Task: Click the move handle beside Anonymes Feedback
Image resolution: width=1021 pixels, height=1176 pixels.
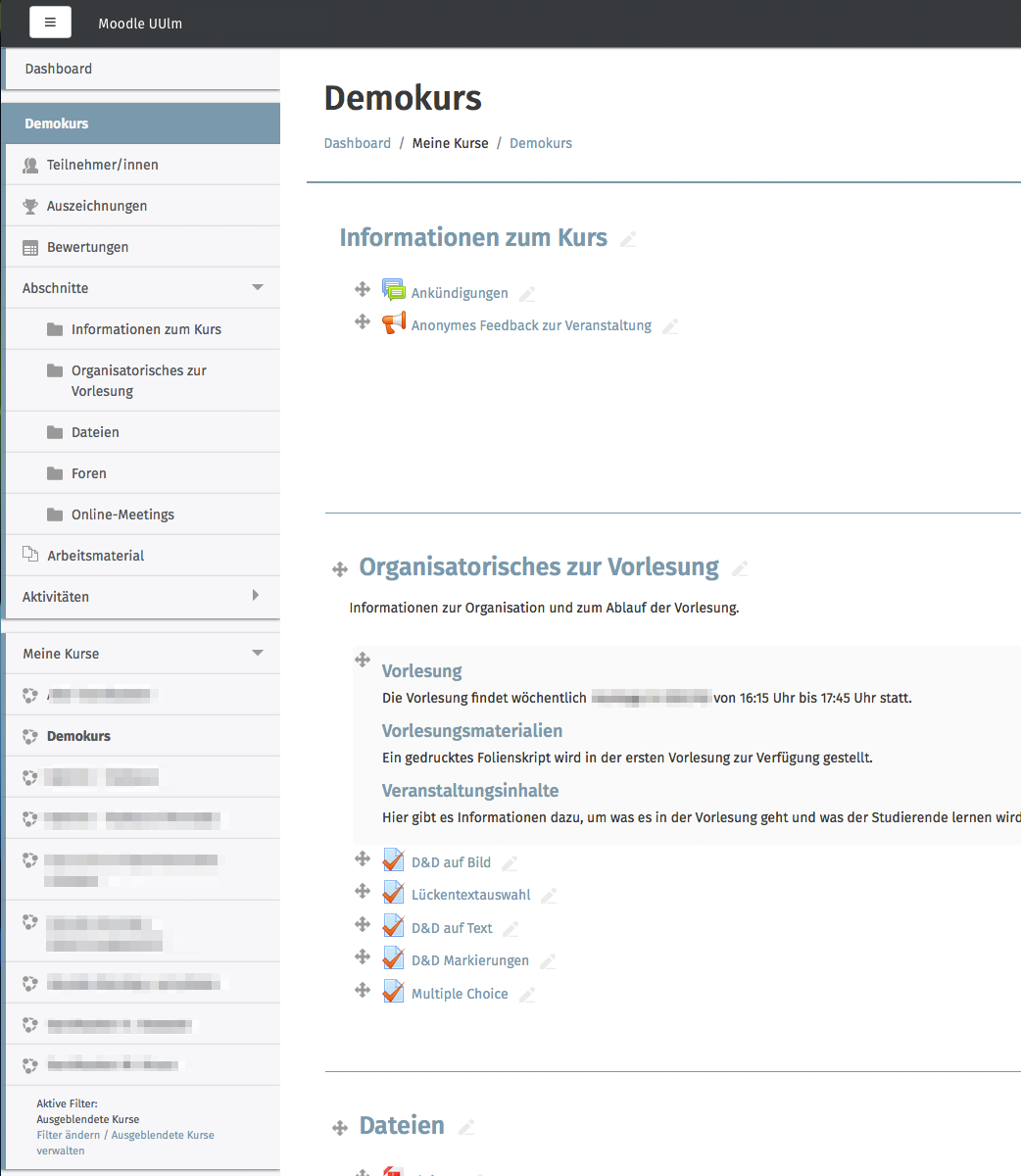Action: [363, 321]
